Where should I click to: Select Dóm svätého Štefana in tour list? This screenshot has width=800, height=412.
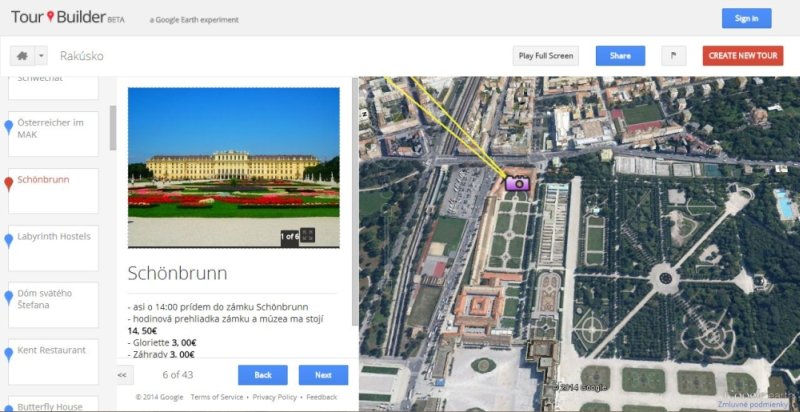[x=56, y=299]
